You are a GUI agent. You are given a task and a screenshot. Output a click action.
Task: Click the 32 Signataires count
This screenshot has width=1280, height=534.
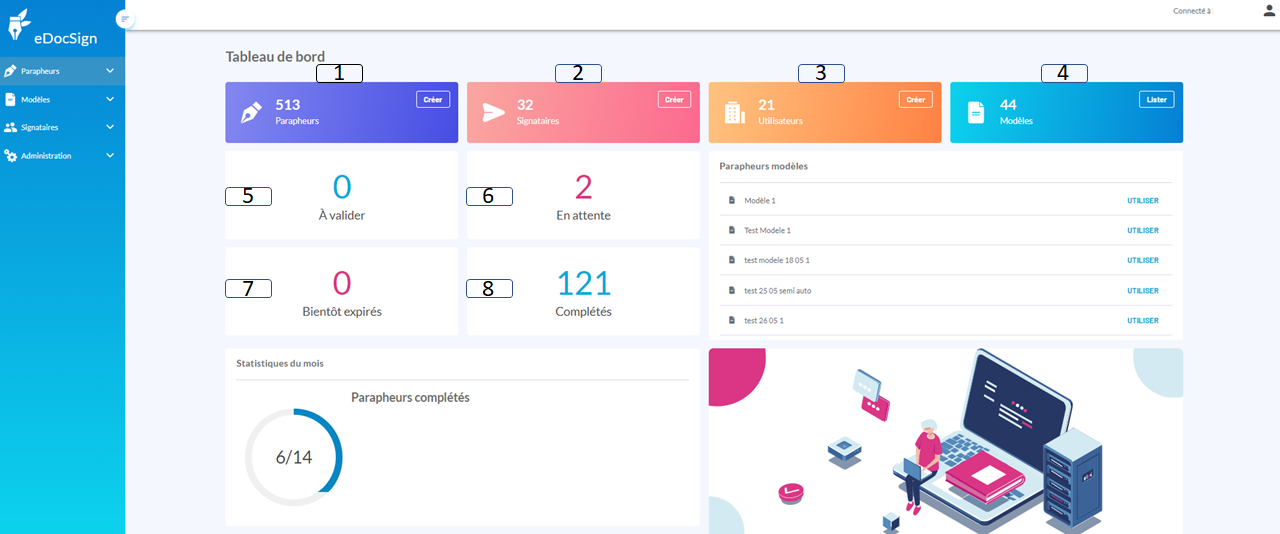click(525, 104)
